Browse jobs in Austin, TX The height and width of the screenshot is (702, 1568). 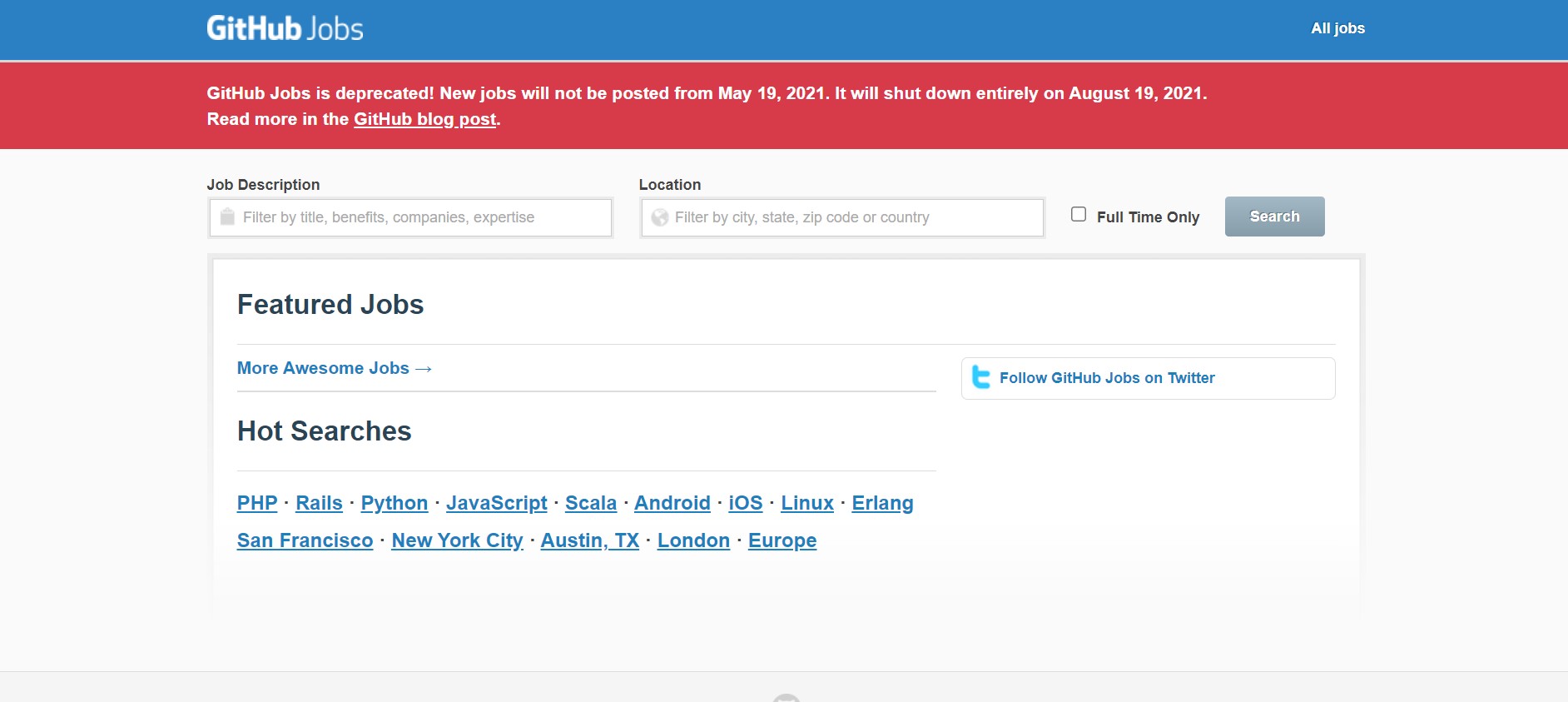[x=590, y=540]
